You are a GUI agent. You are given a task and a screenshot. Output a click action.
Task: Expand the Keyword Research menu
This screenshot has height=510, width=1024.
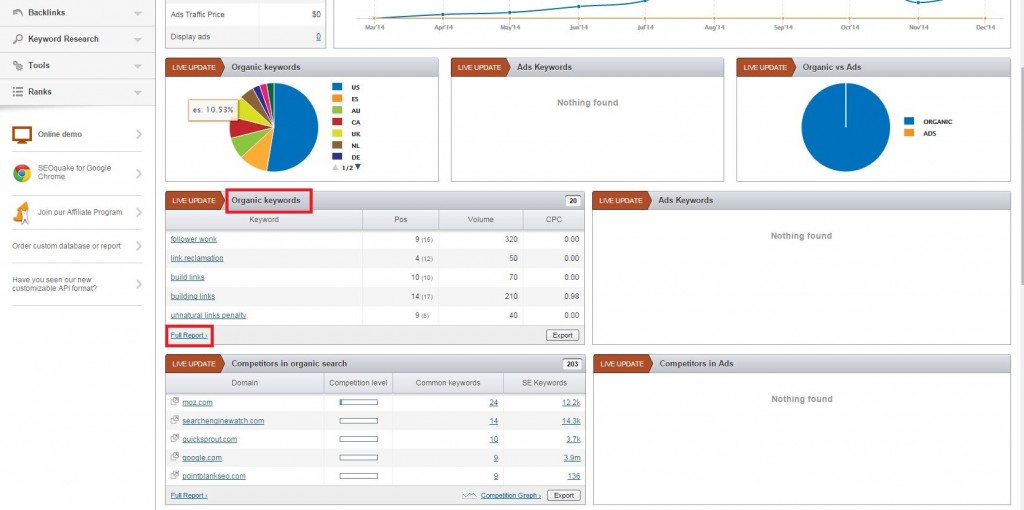tap(138, 40)
